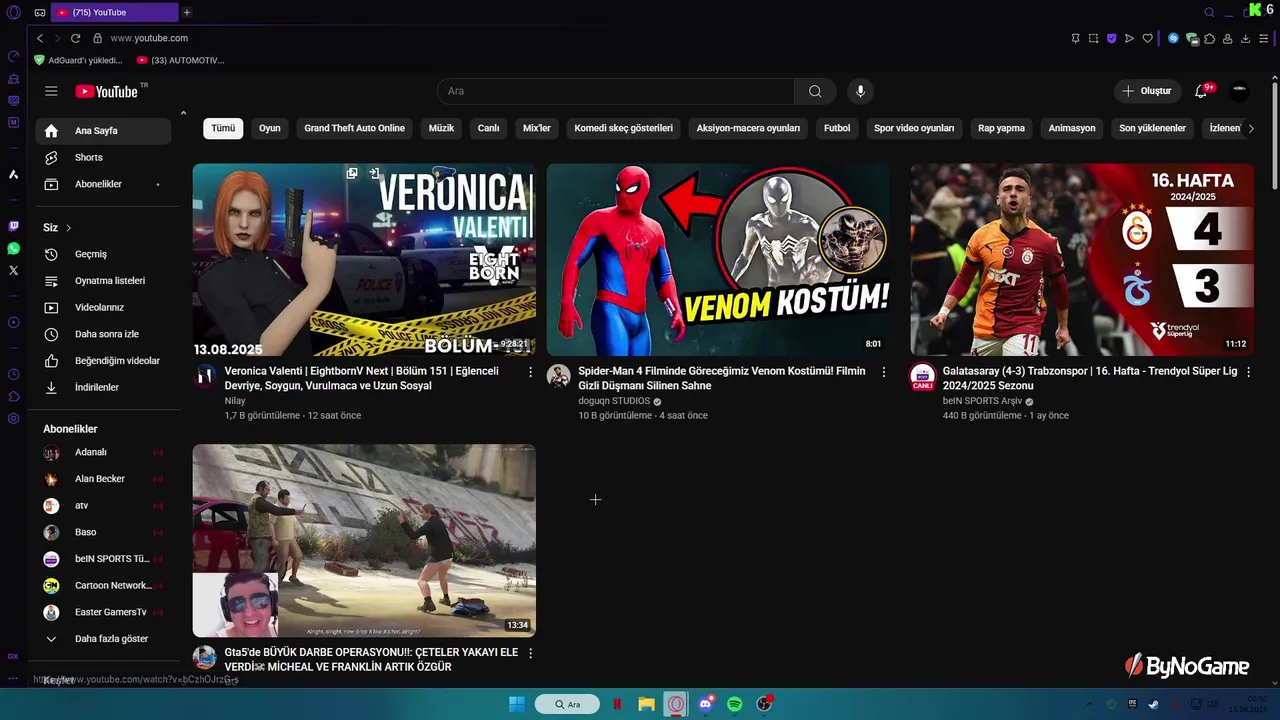Open the Cartoon Network subscription channel
Viewport: 1280px width, 720px height.
[103, 586]
